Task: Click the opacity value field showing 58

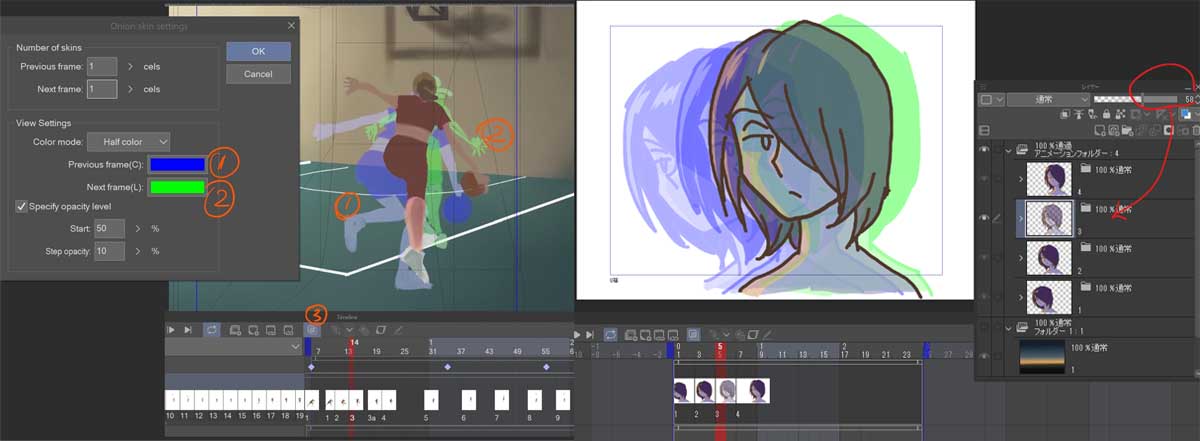Action: 1189,99
